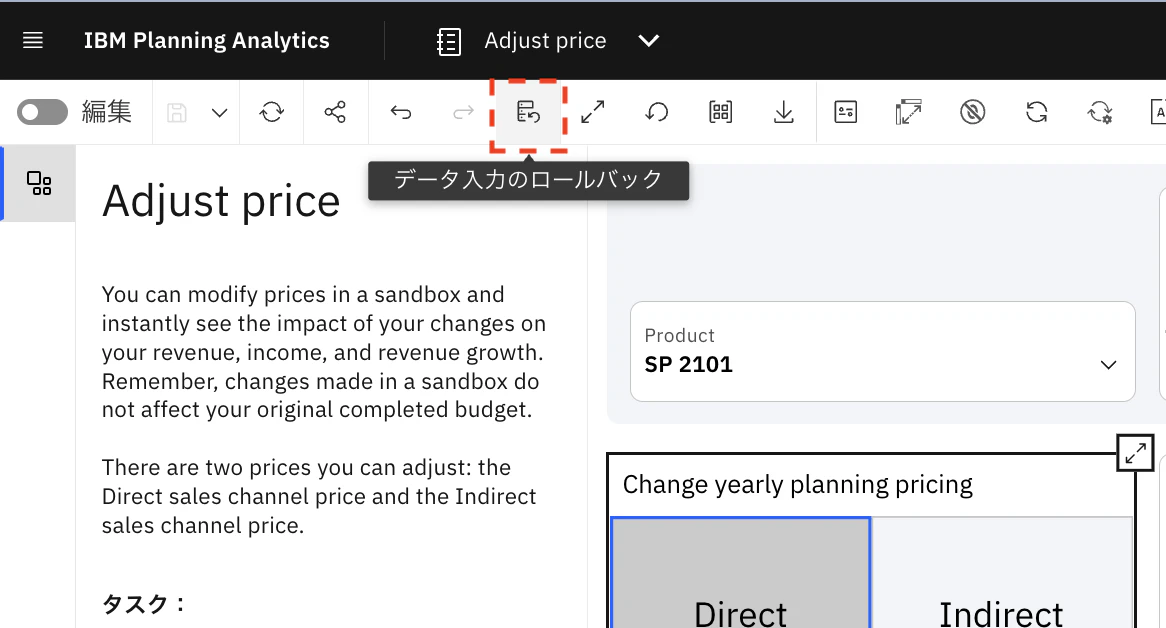
Task: Click the refresh icon beside save dropdown
Action: pos(271,112)
